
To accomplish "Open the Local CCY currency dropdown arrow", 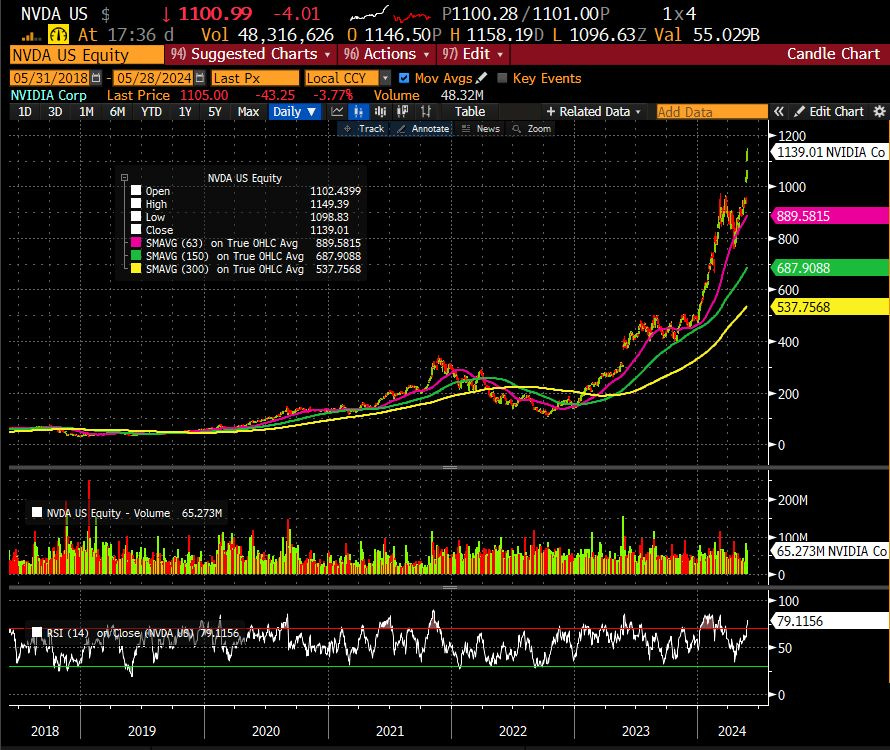I will (385, 78).
